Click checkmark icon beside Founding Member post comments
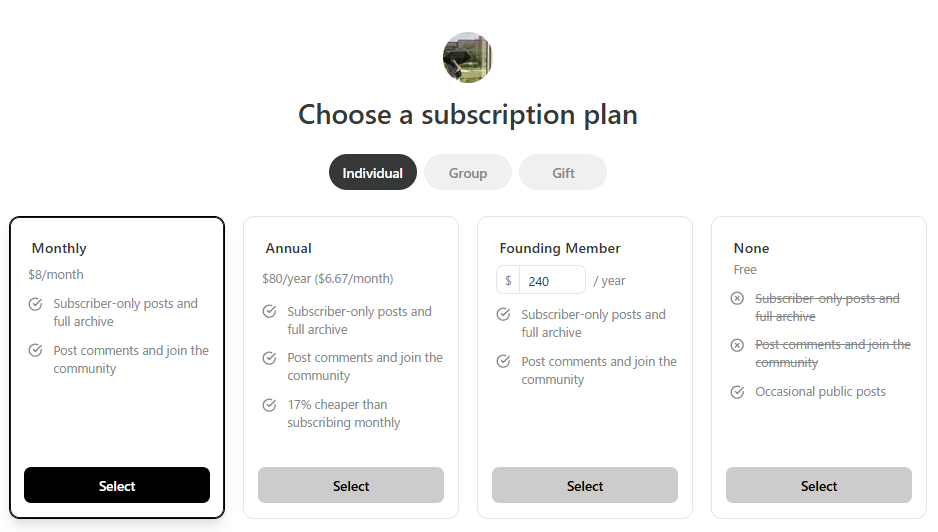 click(x=503, y=361)
